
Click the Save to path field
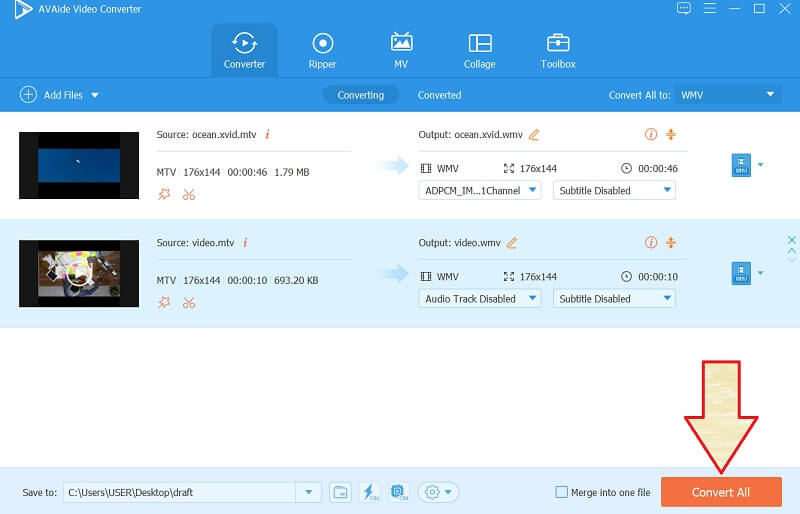point(180,493)
